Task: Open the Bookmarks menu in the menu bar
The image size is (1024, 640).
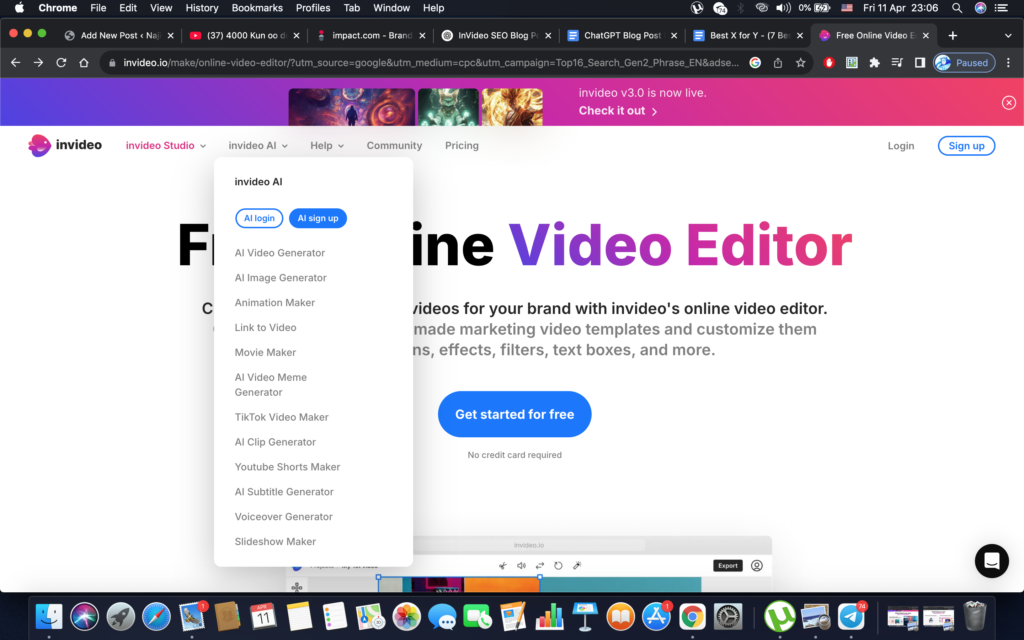Action: [256, 8]
